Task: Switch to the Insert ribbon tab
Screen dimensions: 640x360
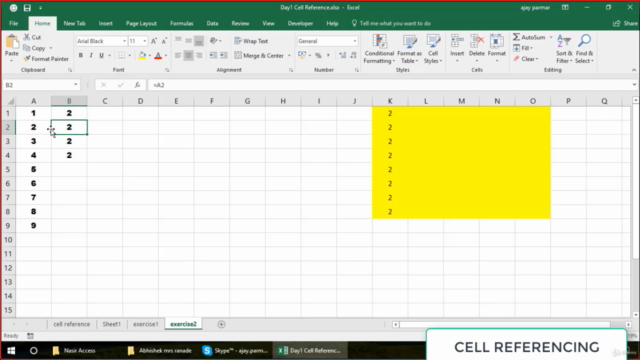Action: (105, 23)
